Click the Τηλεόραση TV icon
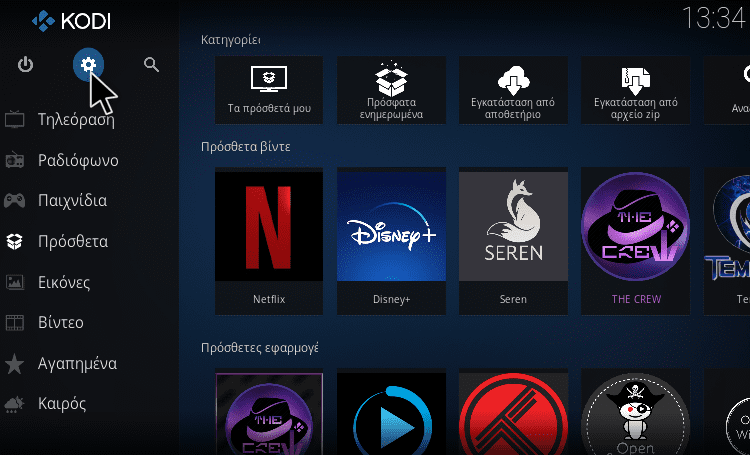The height and width of the screenshot is (455, 750). click(x=14, y=119)
